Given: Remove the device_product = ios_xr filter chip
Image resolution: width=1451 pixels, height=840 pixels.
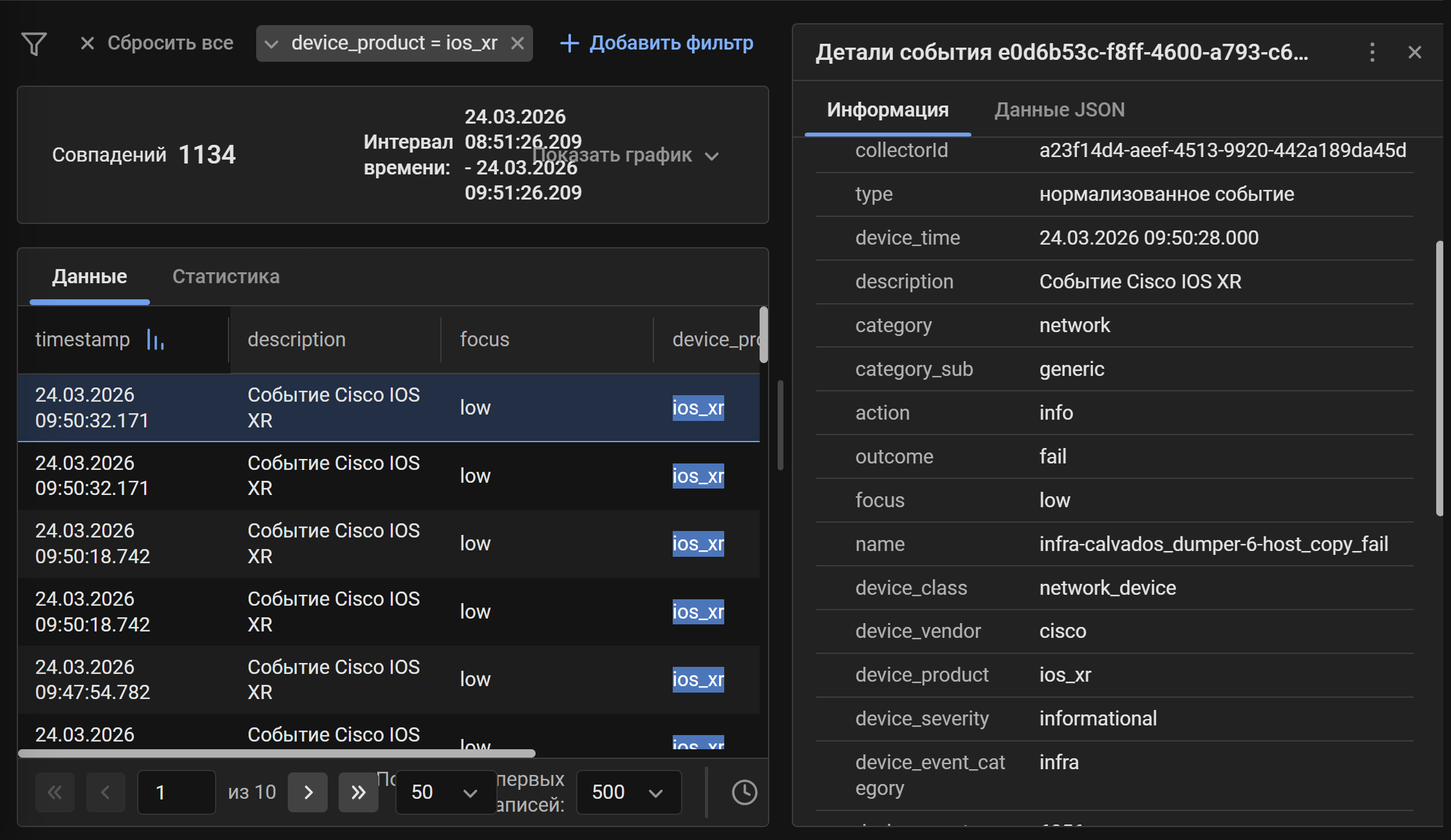Looking at the screenshot, I should pyautogui.click(x=519, y=43).
